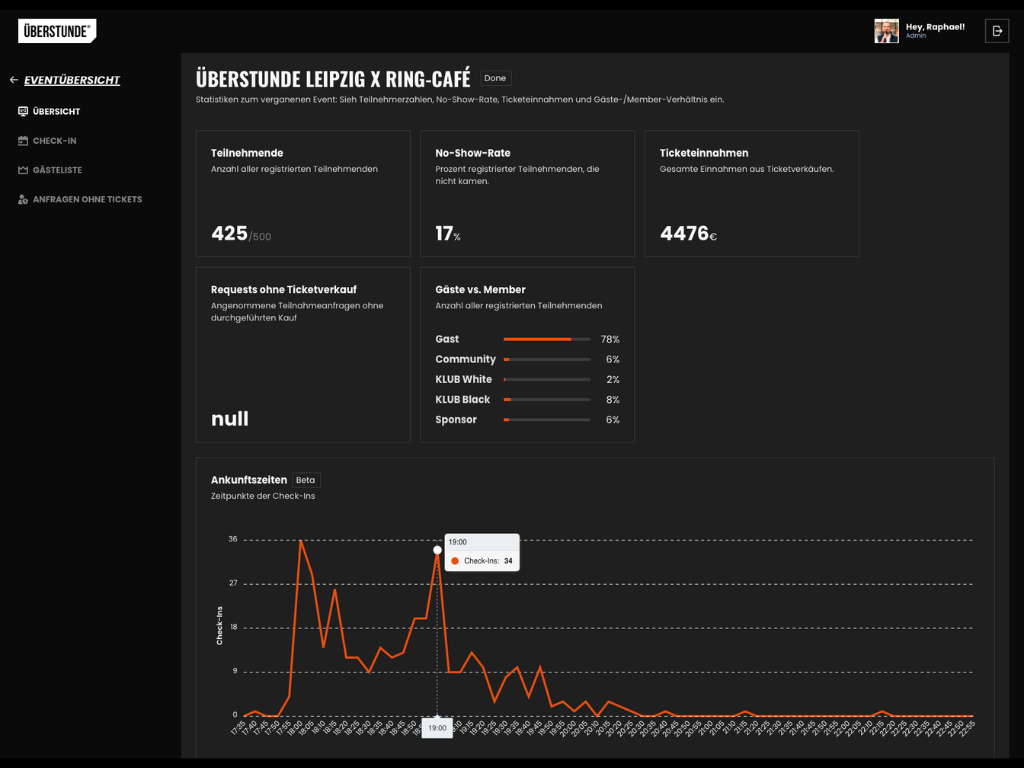The image size is (1024, 768).
Task: Click the event title Überstunde Leipzig x Ring-Café
Action: click(x=333, y=79)
